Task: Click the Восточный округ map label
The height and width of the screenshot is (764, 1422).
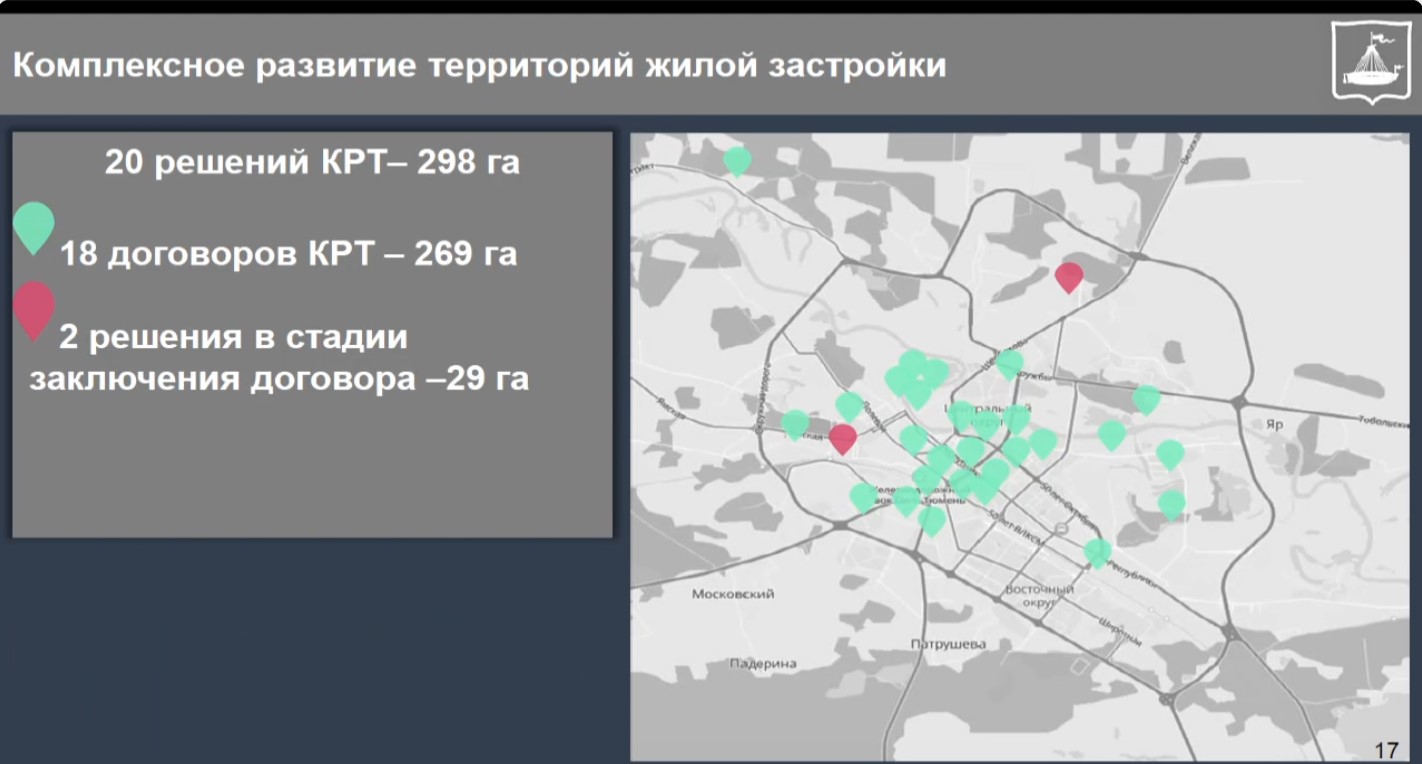Action: click(x=1039, y=596)
